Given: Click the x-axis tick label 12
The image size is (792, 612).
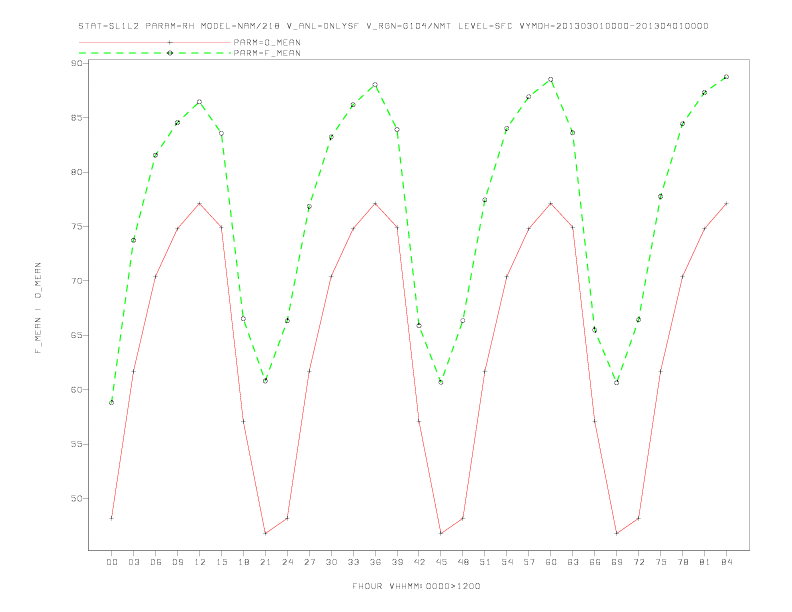Looking at the screenshot, I should [x=200, y=562].
